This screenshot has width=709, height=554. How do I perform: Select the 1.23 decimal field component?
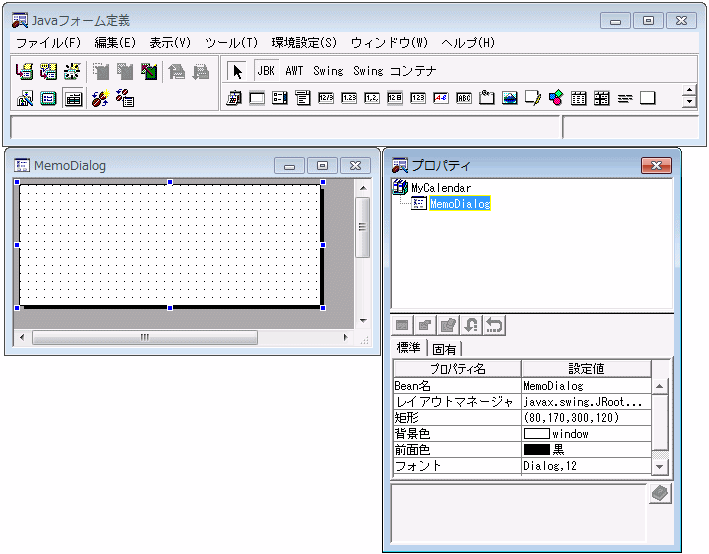click(x=349, y=98)
